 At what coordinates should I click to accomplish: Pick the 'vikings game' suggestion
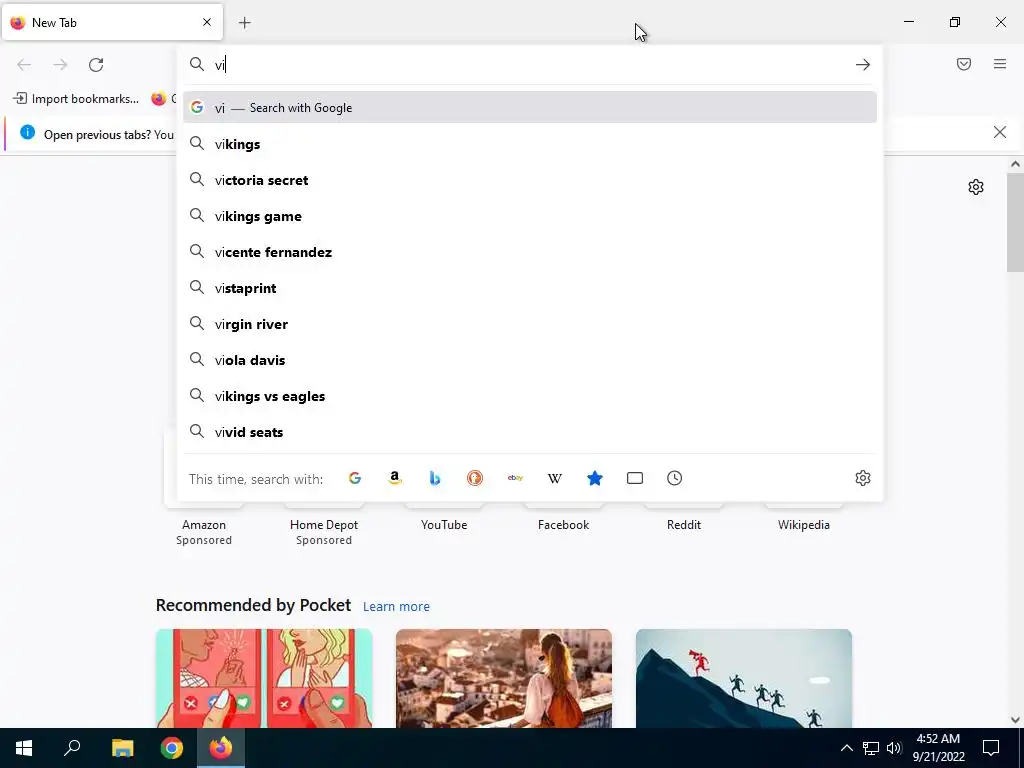(x=530, y=216)
